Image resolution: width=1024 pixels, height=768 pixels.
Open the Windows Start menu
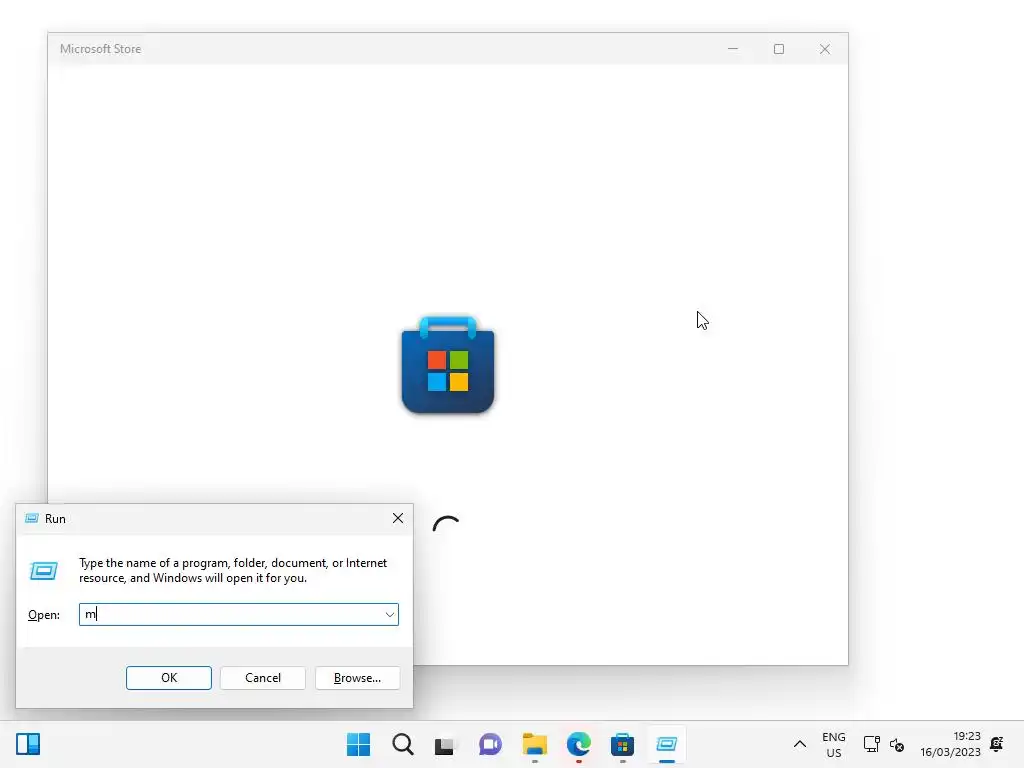tap(359, 744)
